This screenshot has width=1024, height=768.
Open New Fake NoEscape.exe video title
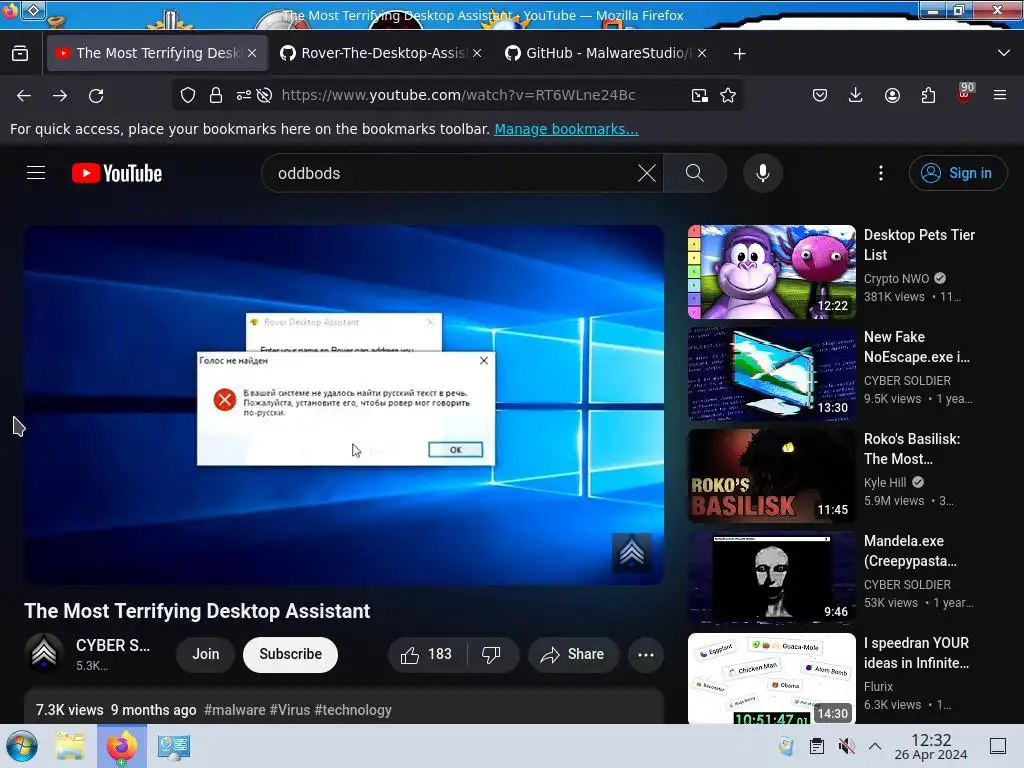(917, 347)
